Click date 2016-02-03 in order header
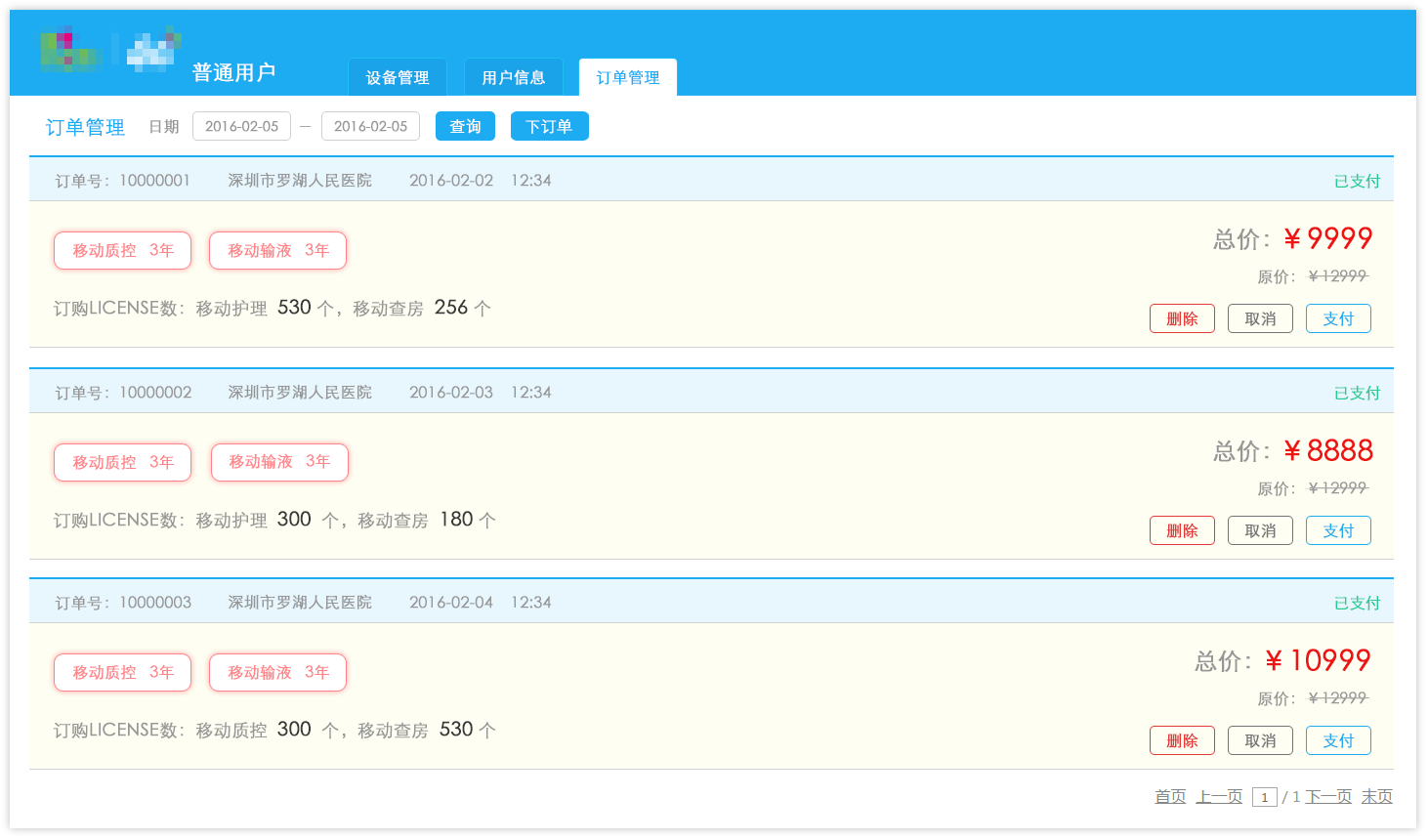1428x840 pixels. tap(451, 393)
